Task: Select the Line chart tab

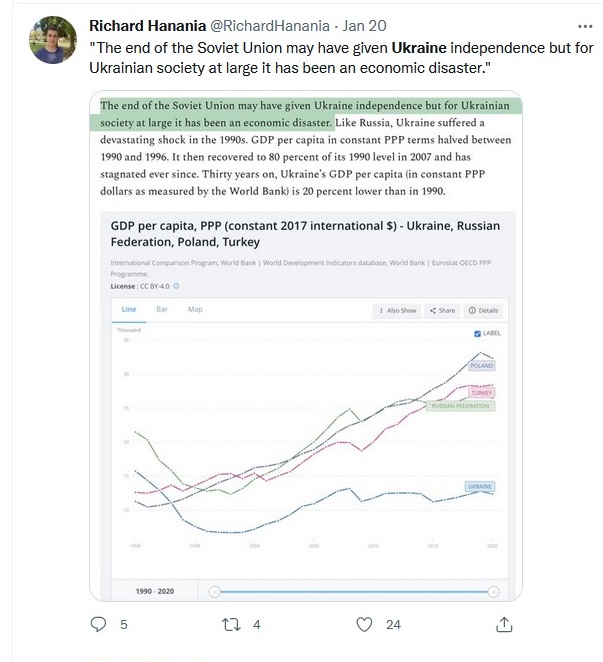Action: tap(129, 309)
